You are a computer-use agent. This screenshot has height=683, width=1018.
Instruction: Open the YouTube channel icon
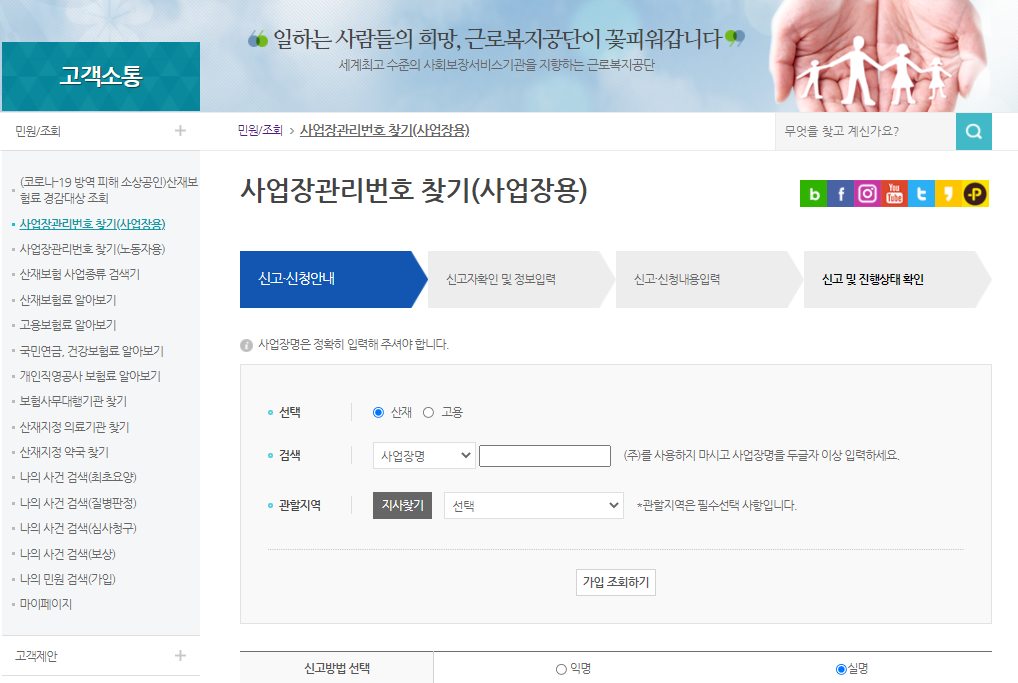coord(895,193)
